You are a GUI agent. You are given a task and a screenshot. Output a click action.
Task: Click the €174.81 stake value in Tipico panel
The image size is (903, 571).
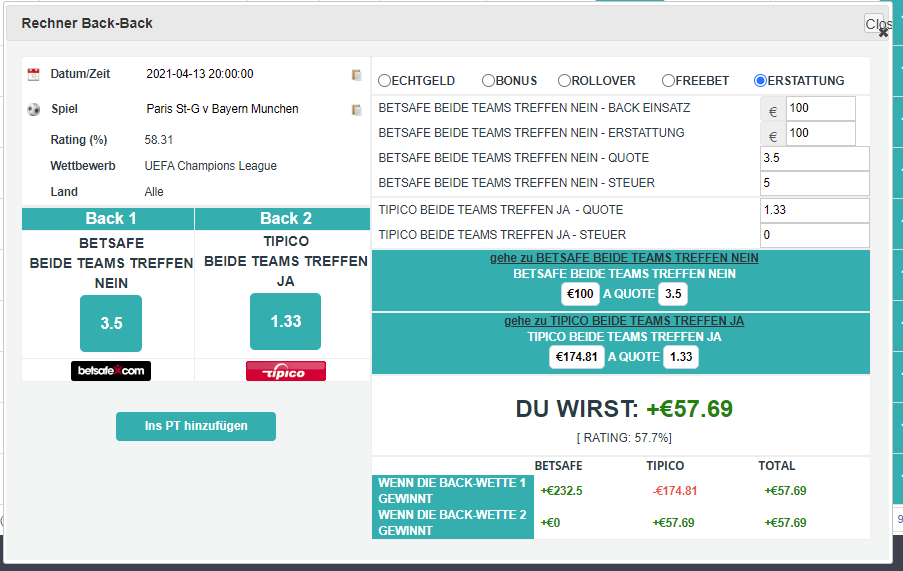click(576, 357)
